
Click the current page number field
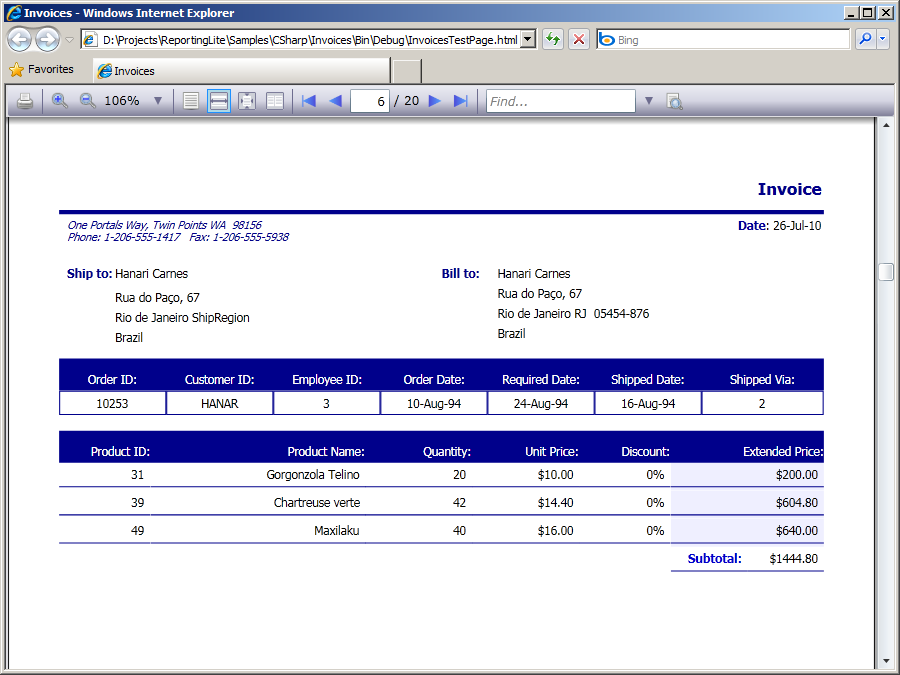(369, 101)
